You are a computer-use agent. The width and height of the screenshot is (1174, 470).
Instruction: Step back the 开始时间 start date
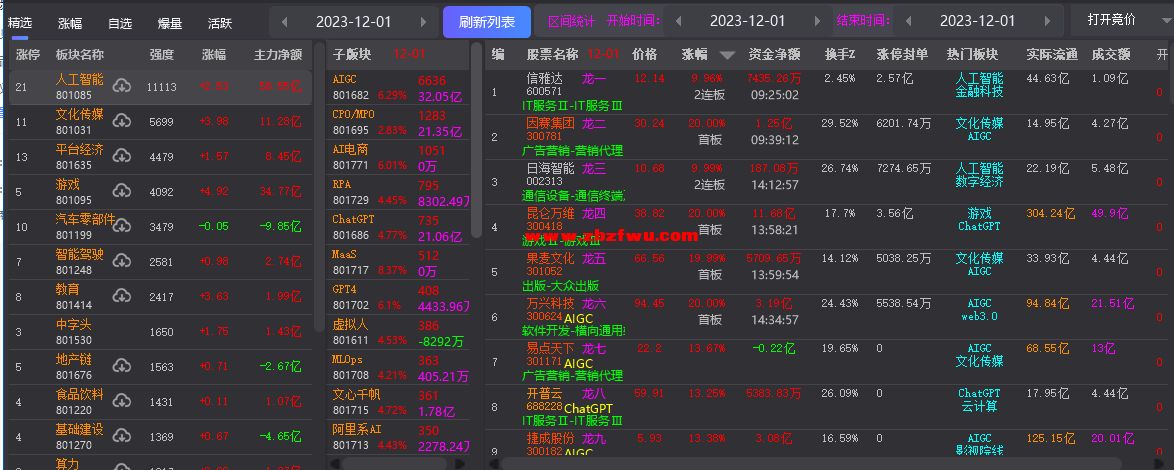tap(678, 22)
